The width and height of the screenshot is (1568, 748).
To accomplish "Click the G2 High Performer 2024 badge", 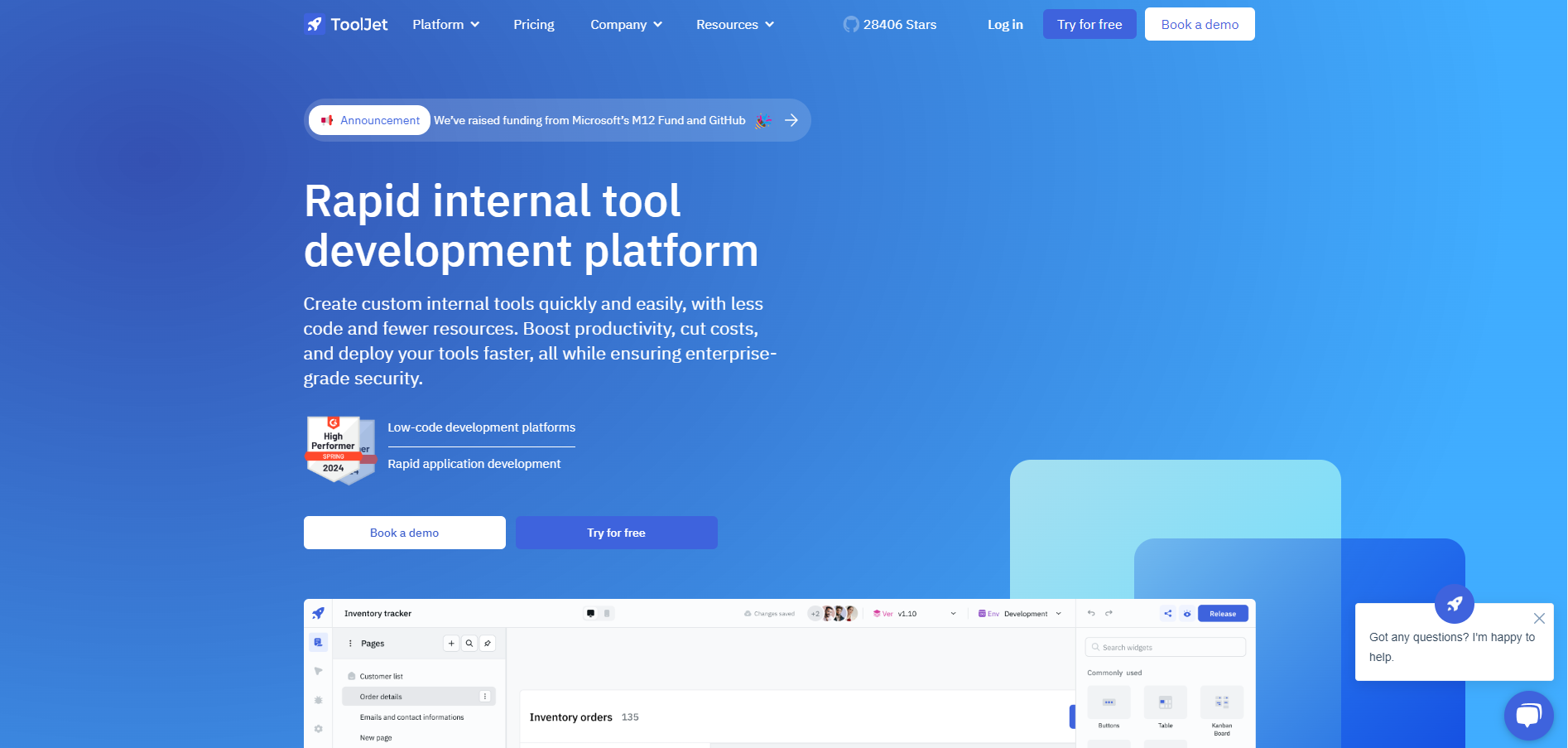I will point(340,450).
